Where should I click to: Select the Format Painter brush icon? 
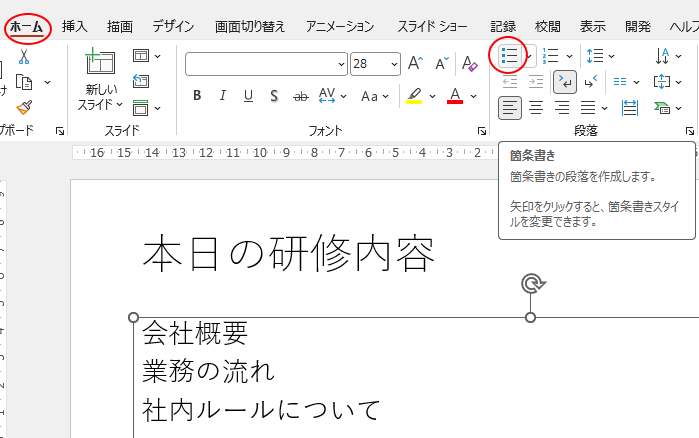(24, 107)
